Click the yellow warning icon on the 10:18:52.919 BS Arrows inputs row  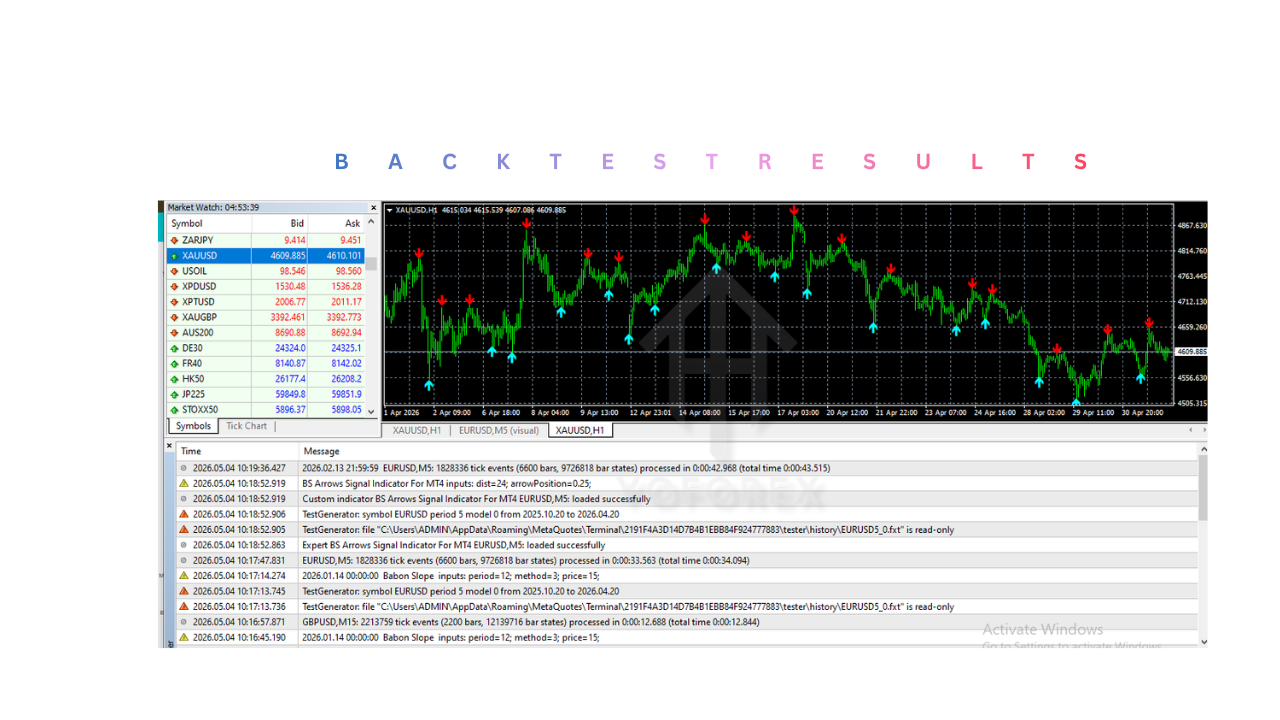(x=183, y=483)
